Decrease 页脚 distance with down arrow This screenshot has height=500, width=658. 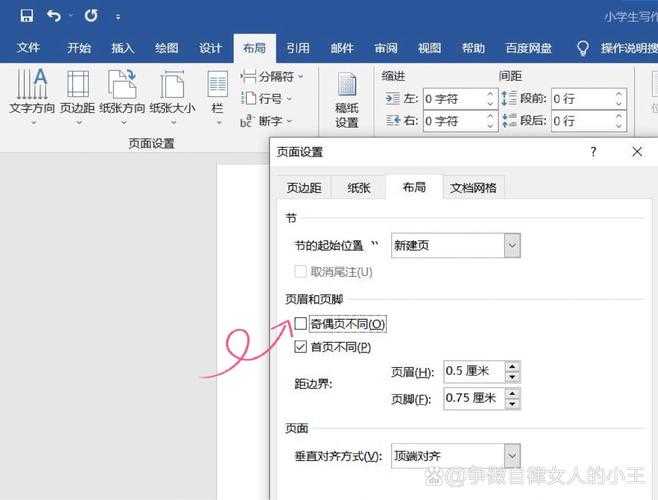click(x=512, y=403)
